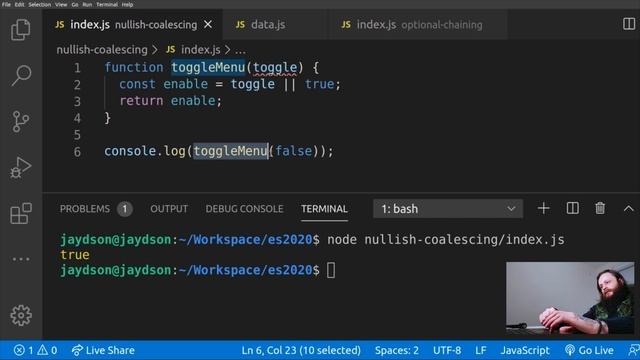The width and height of the screenshot is (640, 360).
Task: Click false argument on line 6
Action: (293, 151)
